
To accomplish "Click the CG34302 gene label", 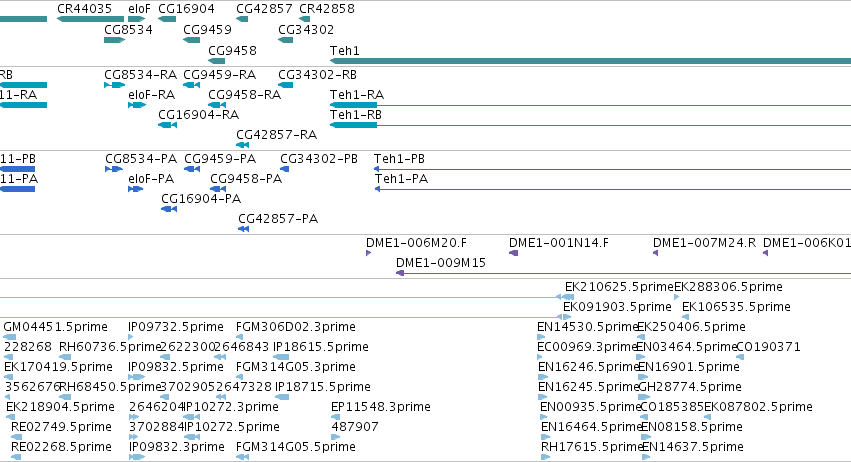I will pyautogui.click(x=306, y=29).
